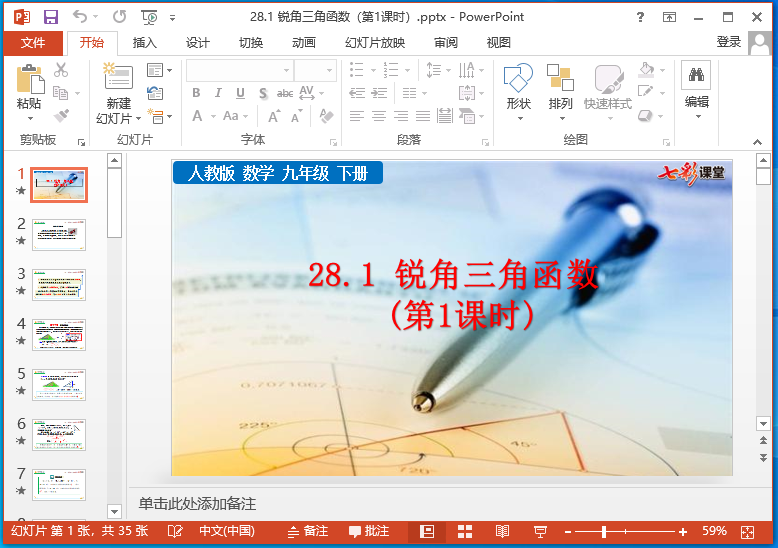Toggle Italic formatting

[218, 93]
